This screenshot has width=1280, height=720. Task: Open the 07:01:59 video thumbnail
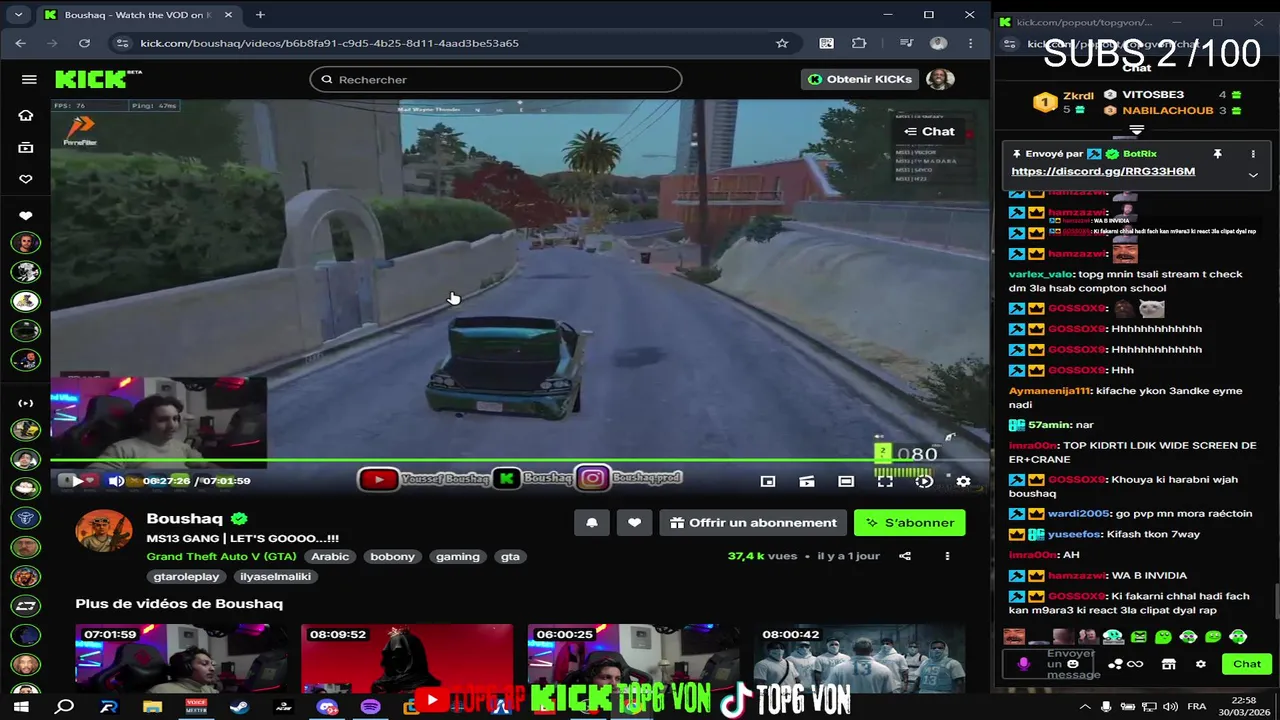[181, 658]
